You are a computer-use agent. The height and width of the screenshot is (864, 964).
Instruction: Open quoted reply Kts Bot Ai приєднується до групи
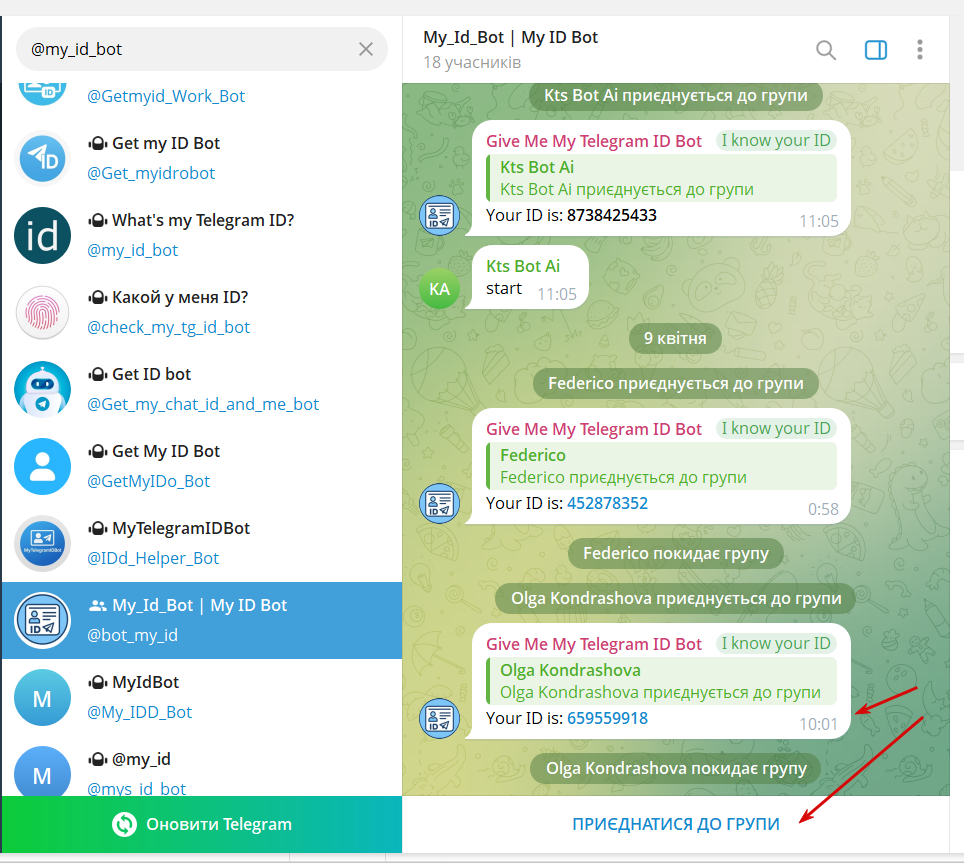click(x=662, y=178)
